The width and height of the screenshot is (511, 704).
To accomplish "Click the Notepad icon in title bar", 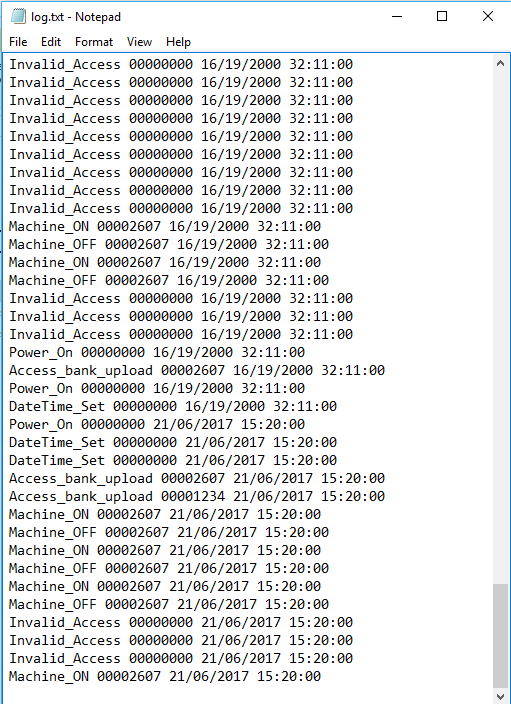I will [x=18, y=17].
